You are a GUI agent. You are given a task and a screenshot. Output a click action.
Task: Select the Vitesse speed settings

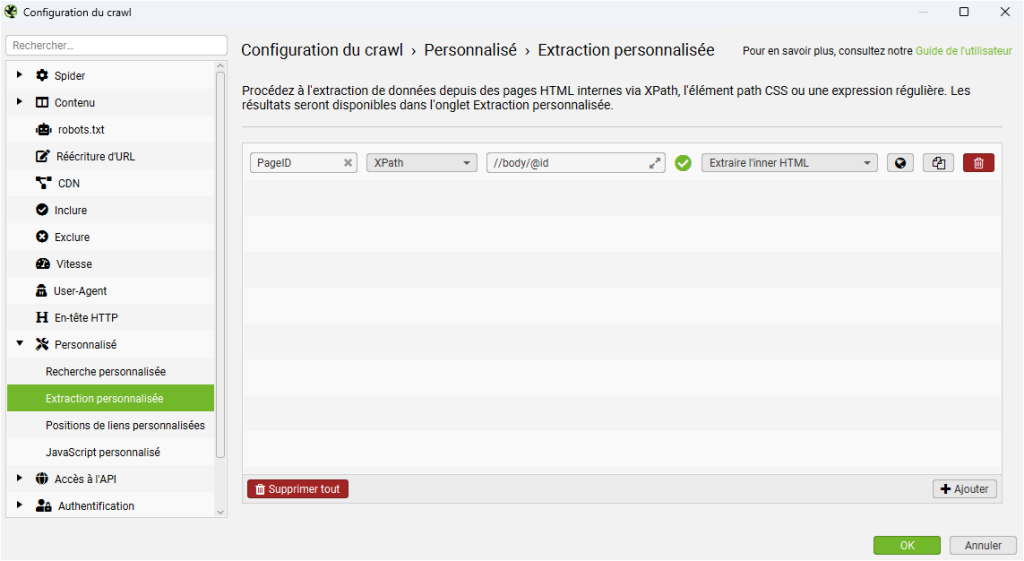pos(73,264)
